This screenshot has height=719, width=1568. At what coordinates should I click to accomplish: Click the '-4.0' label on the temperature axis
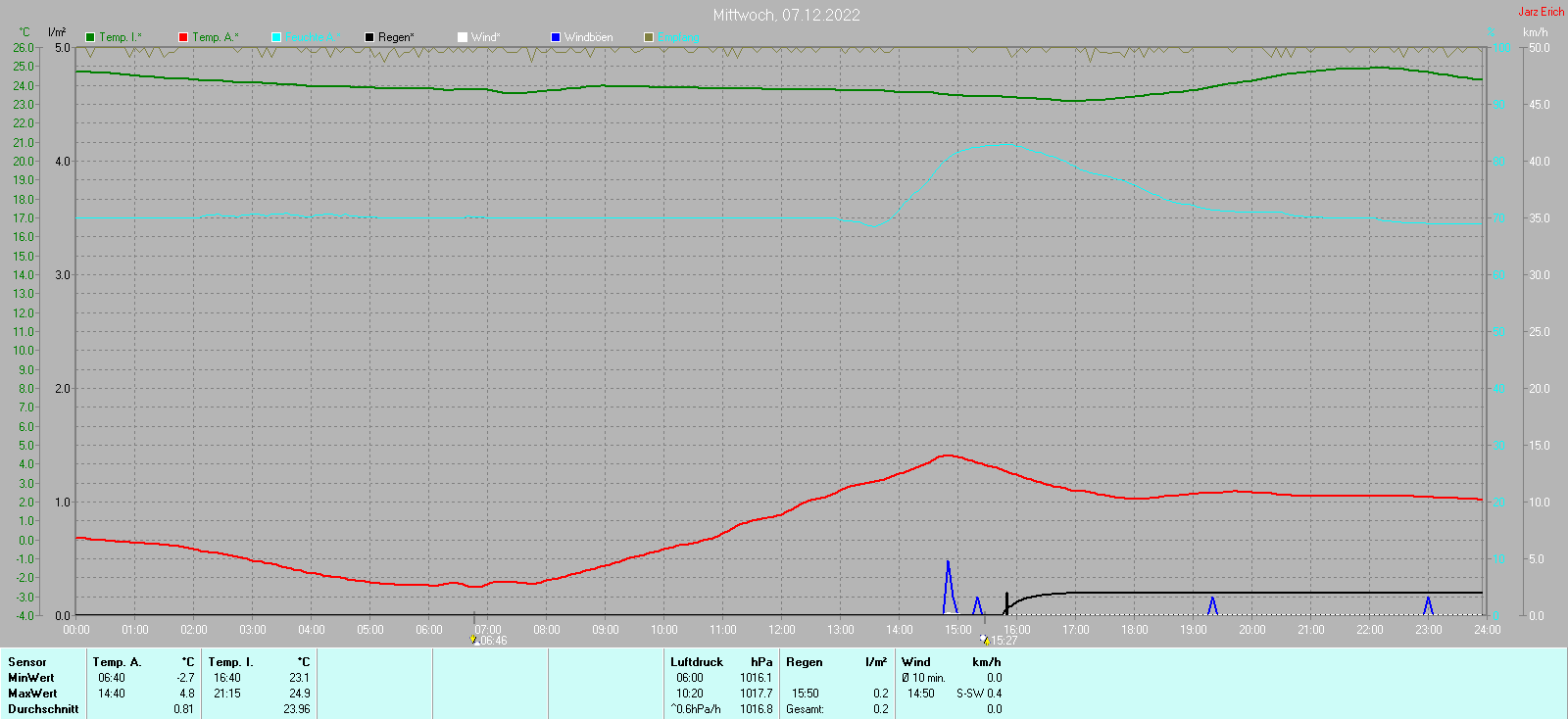pyautogui.click(x=24, y=615)
